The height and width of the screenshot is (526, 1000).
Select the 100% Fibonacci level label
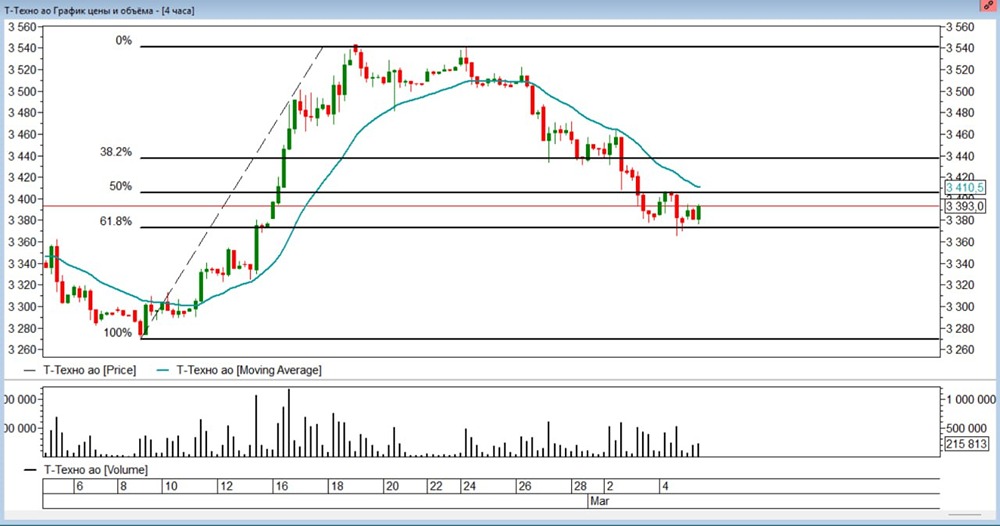pos(117,333)
